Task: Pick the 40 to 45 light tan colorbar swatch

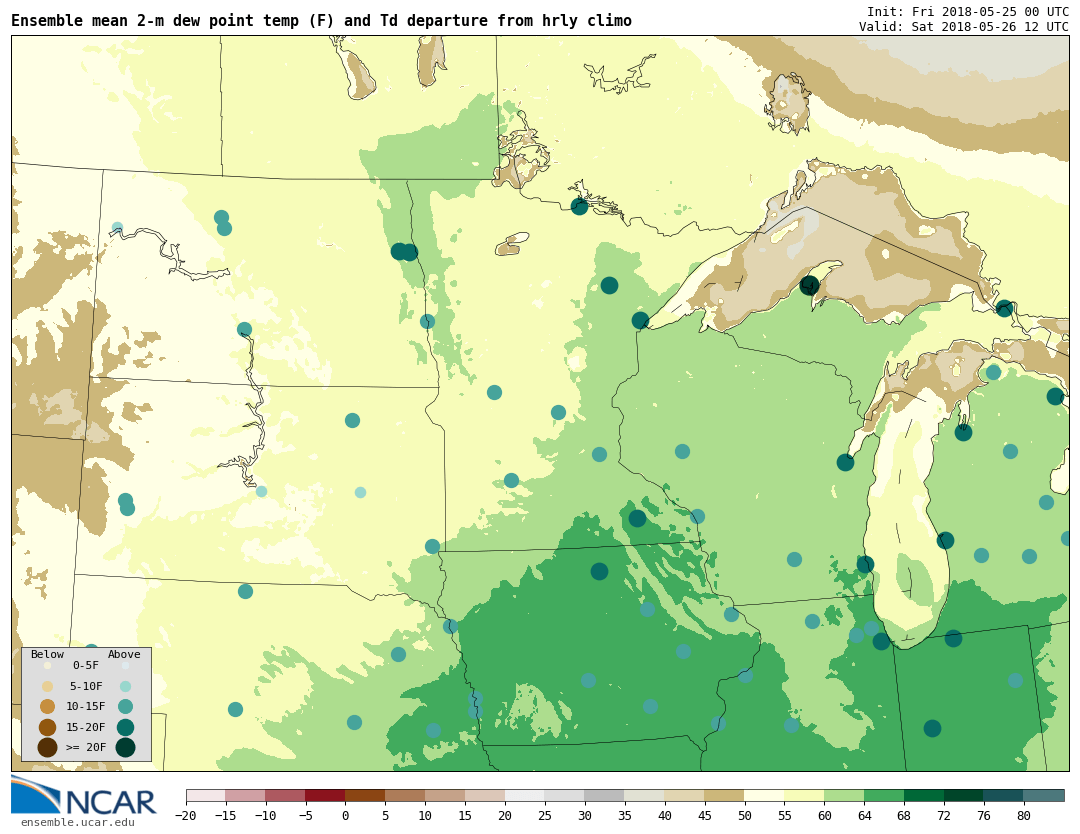Action: point(685,796)
